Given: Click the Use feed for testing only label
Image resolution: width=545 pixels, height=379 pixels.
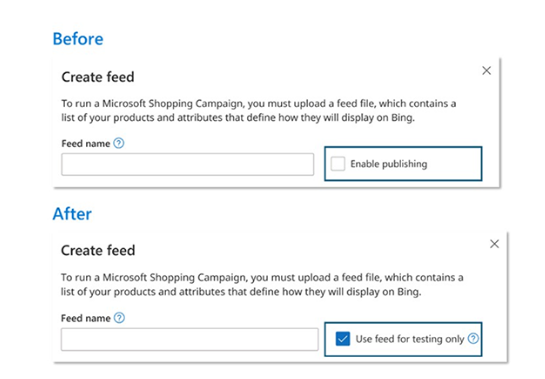Looking at the screenshot, I should point(410,339).
